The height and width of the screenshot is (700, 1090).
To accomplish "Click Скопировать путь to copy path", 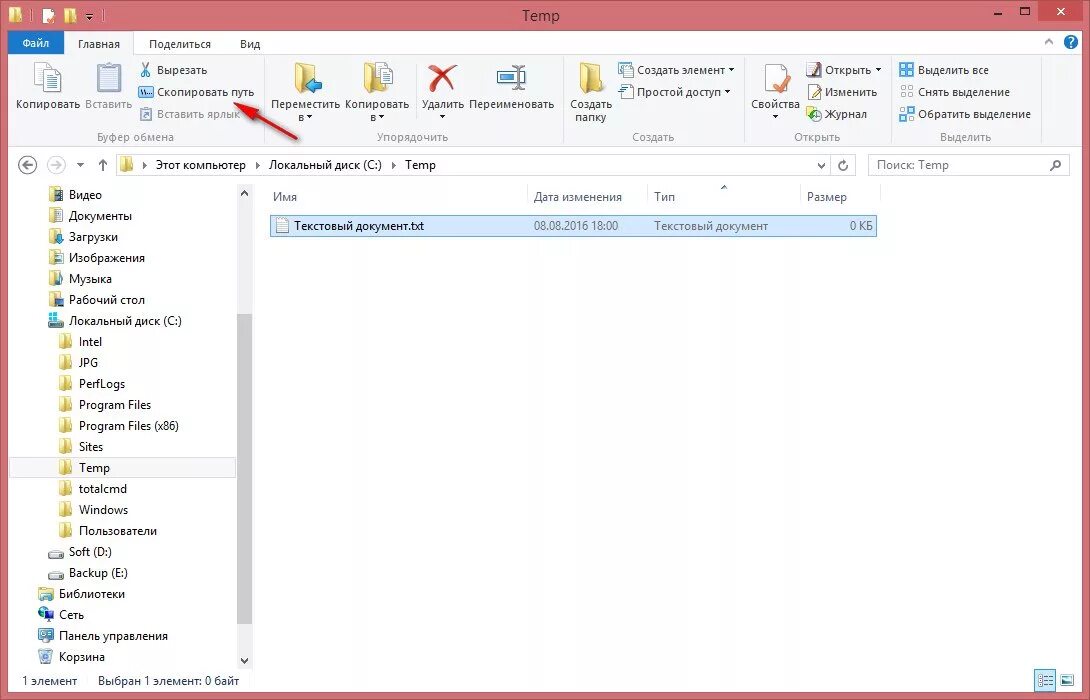I will click(x=196, y=92).
